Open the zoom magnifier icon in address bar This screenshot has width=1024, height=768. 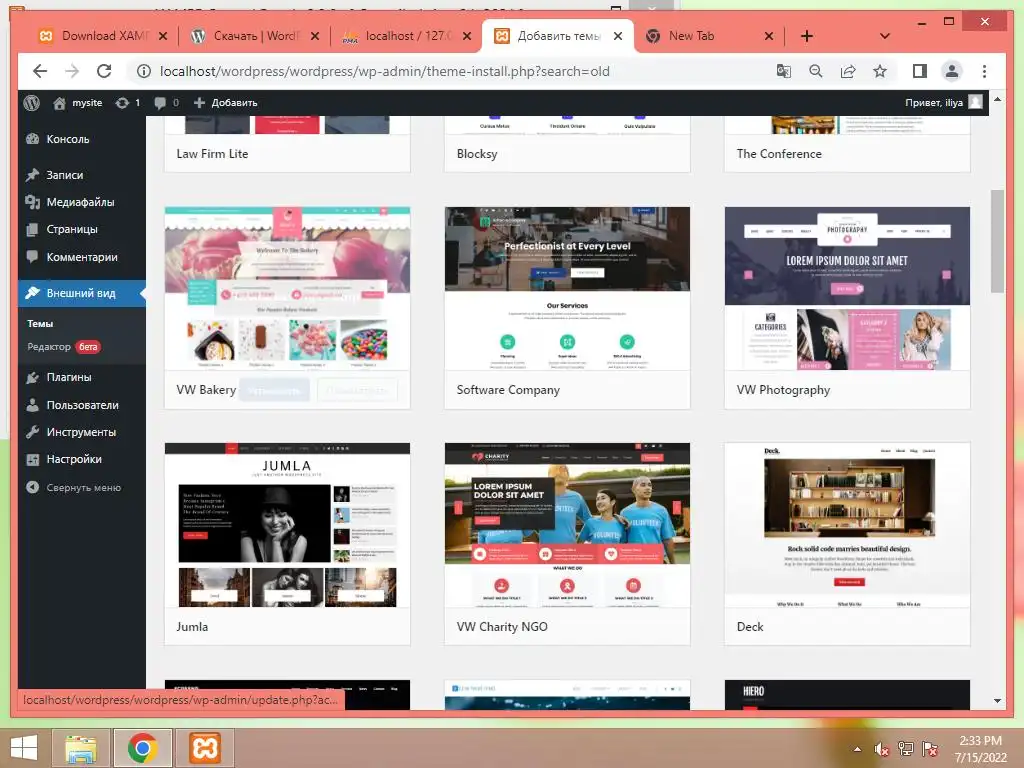[x=816, y=71]
